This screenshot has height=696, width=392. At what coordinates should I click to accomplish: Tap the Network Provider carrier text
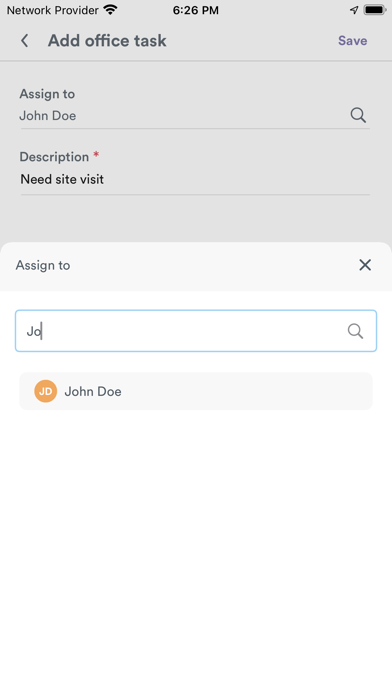[52, 10]
